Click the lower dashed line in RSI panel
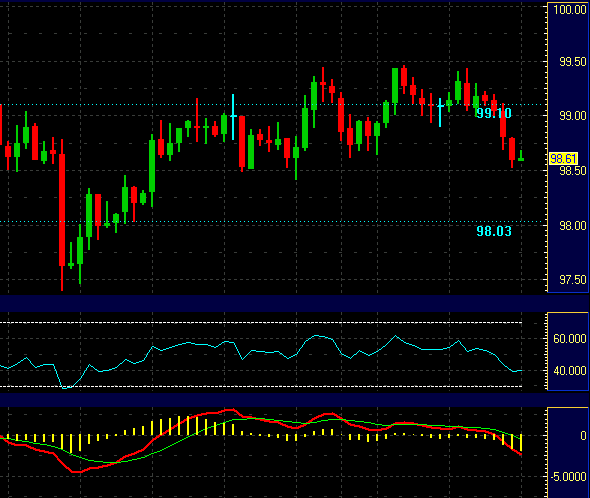The height and width of the screenshot is (498, 590). (x=261, y=386)
